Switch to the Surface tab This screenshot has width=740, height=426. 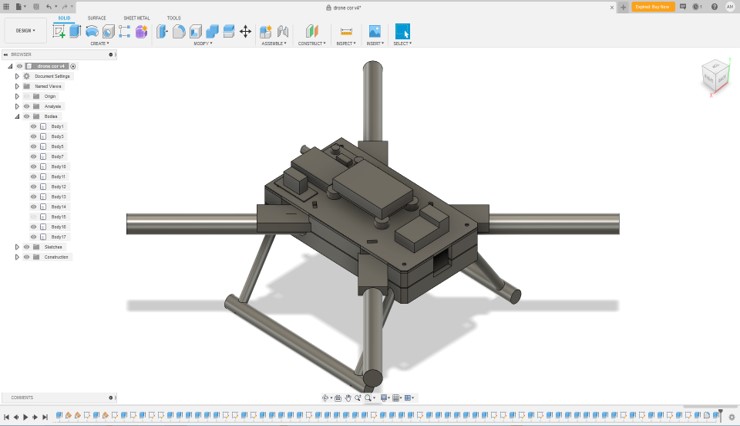(97, 18)
